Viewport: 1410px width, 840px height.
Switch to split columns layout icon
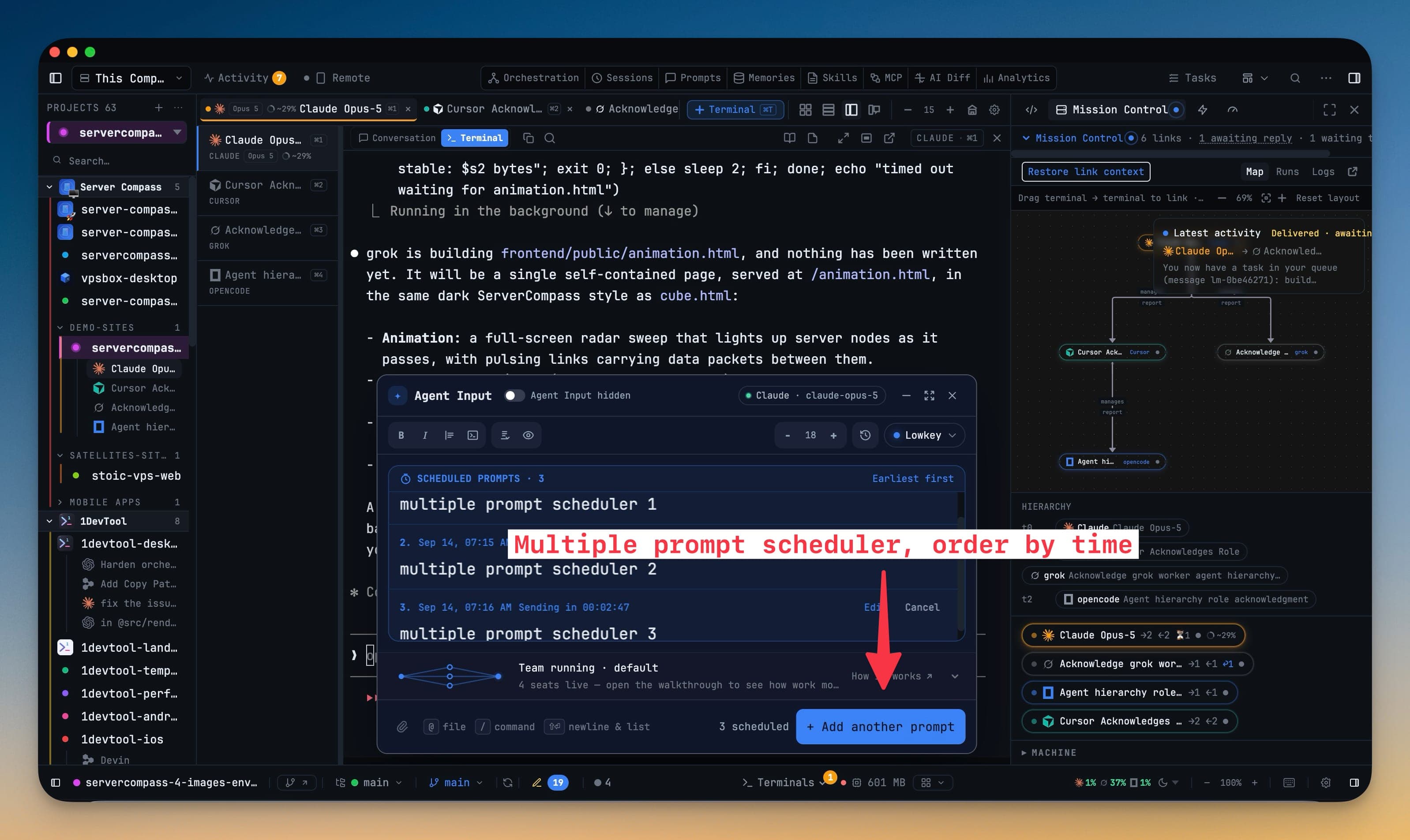point(851,110)
